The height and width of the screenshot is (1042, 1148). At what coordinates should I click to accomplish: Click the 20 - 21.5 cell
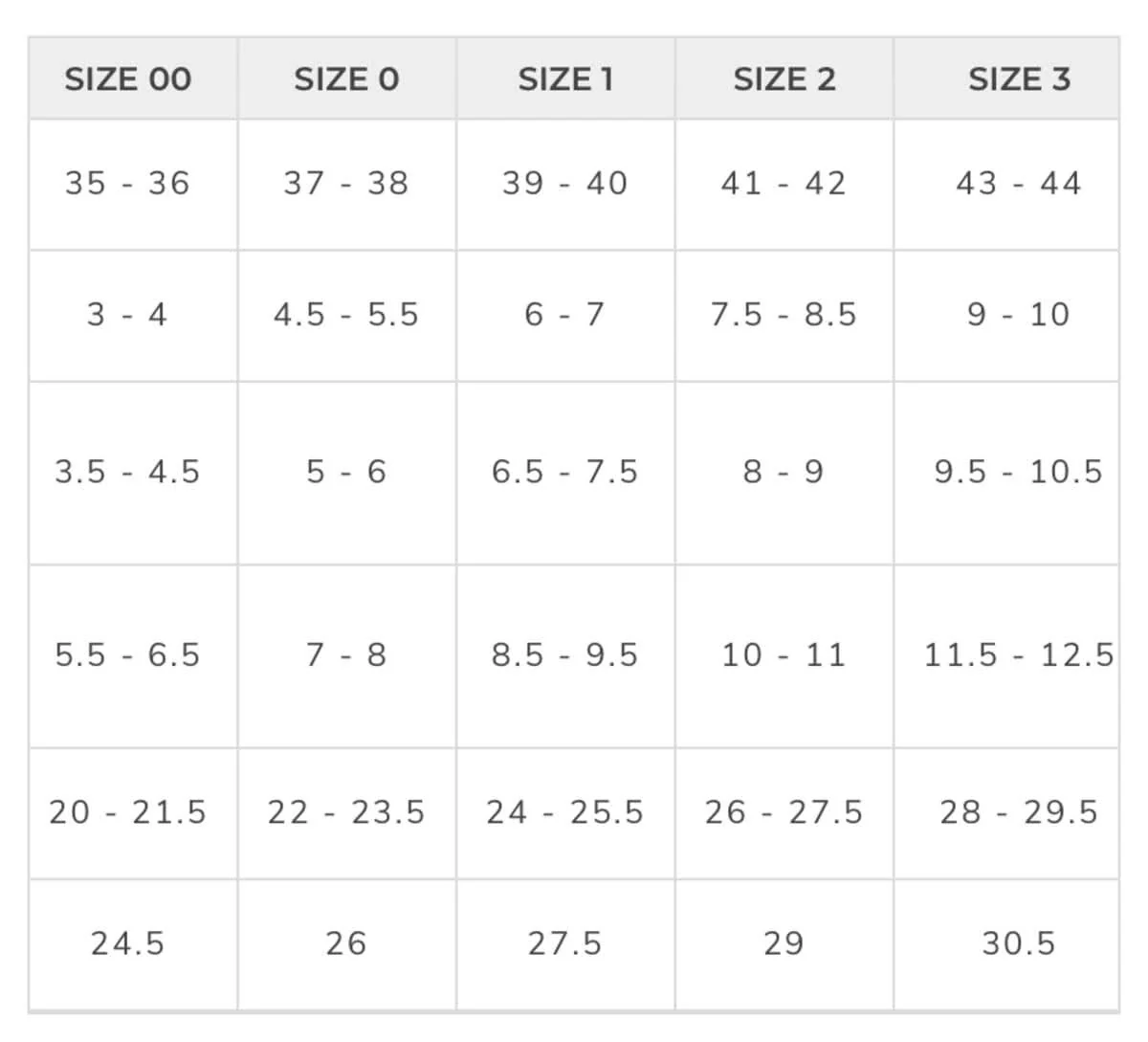pyautogui.click(x=128, y=812)
